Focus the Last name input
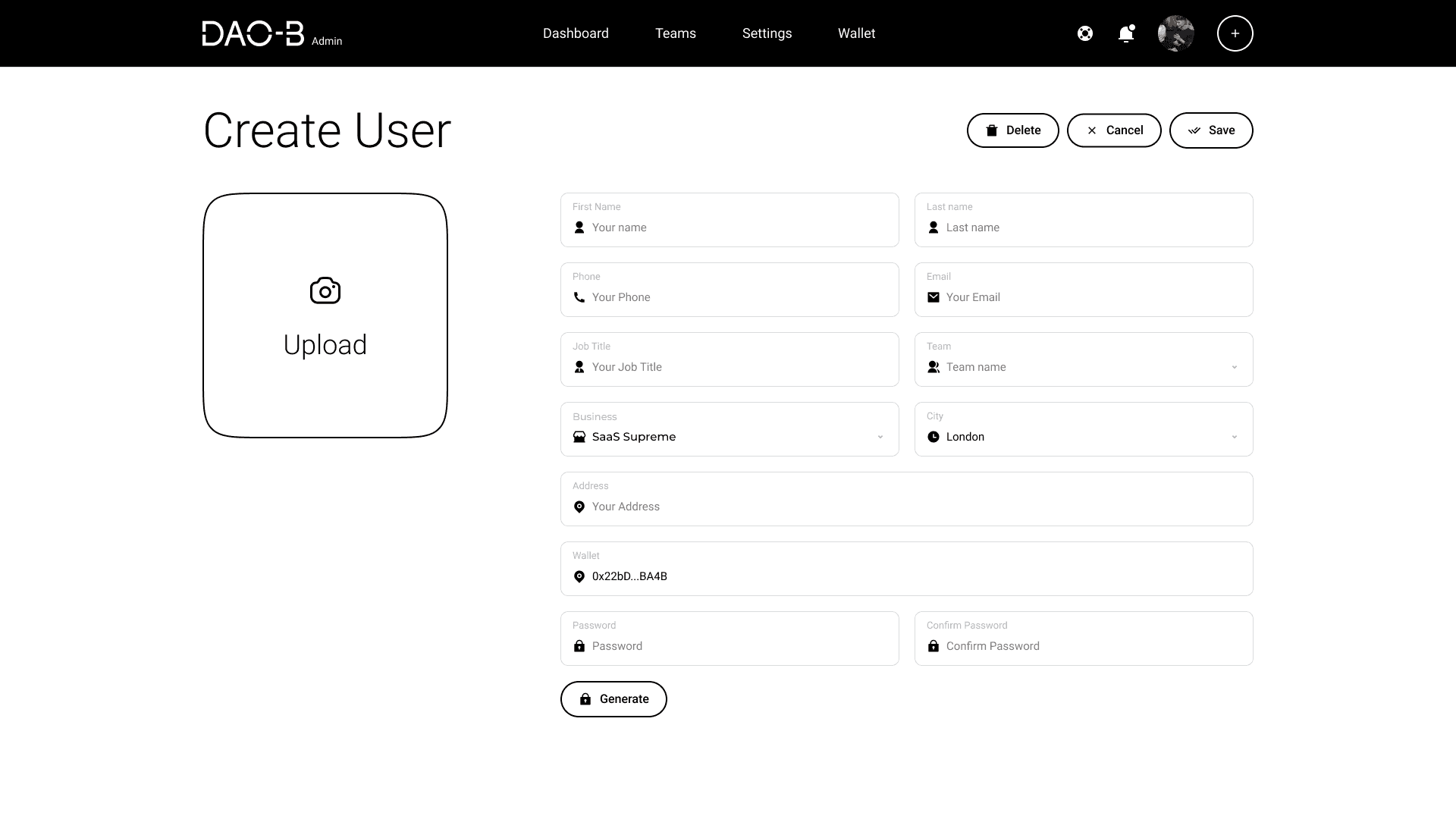Image resolution: width=1456 pixels, height=819 pixels. [1084, 220]
